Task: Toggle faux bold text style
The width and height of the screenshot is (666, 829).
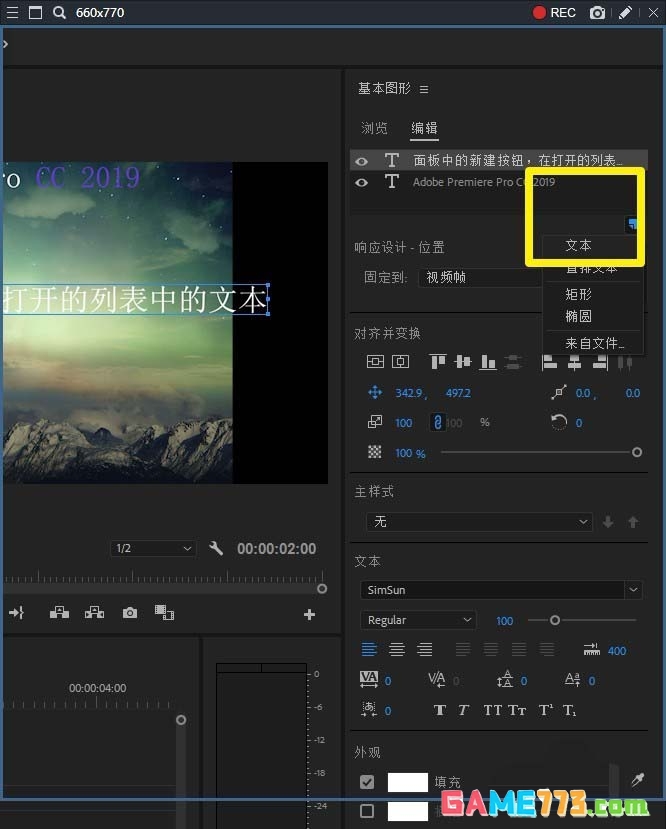Action: click(x=440, y=710)
